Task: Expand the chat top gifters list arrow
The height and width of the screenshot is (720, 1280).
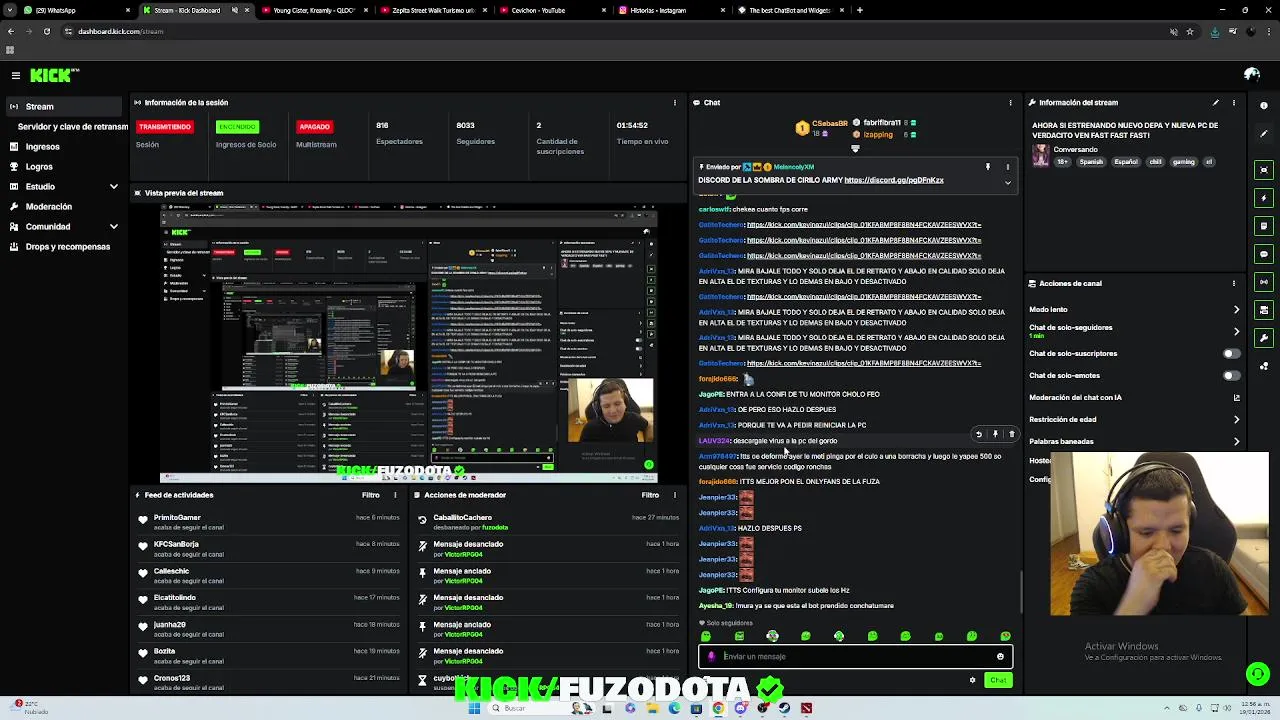Action: tap(855, 149)
